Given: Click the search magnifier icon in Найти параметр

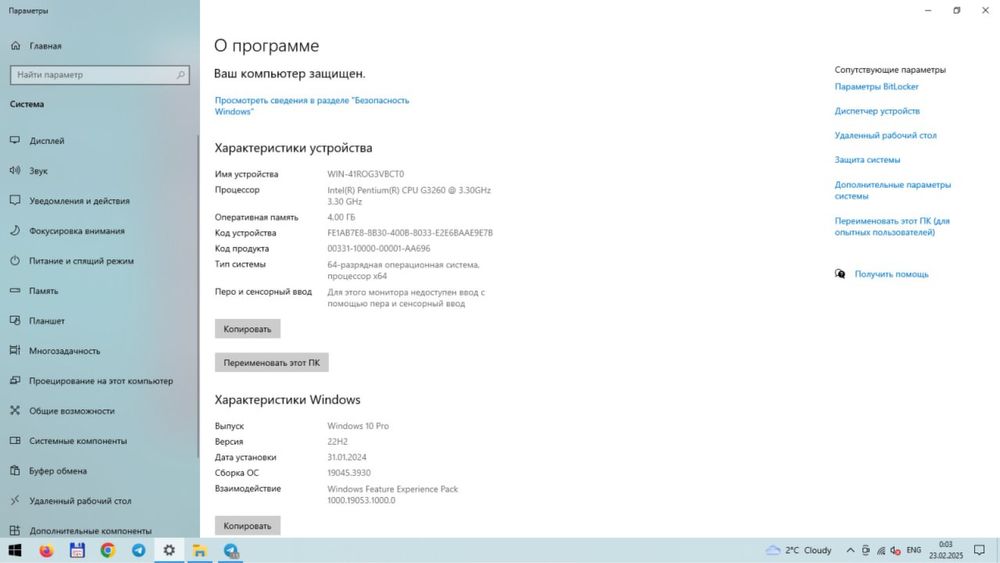Looking at the screenshot, I should [180, 75].
